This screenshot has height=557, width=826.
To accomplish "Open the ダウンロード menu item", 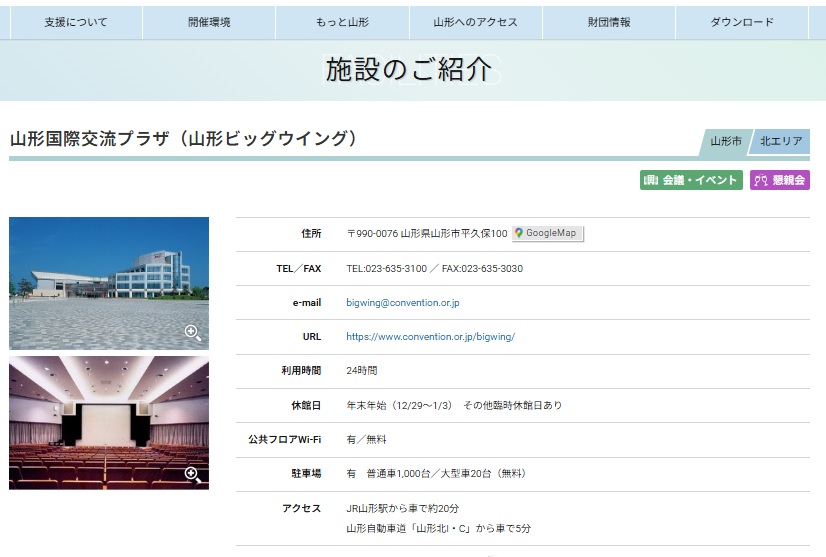I will click(742, 22).
